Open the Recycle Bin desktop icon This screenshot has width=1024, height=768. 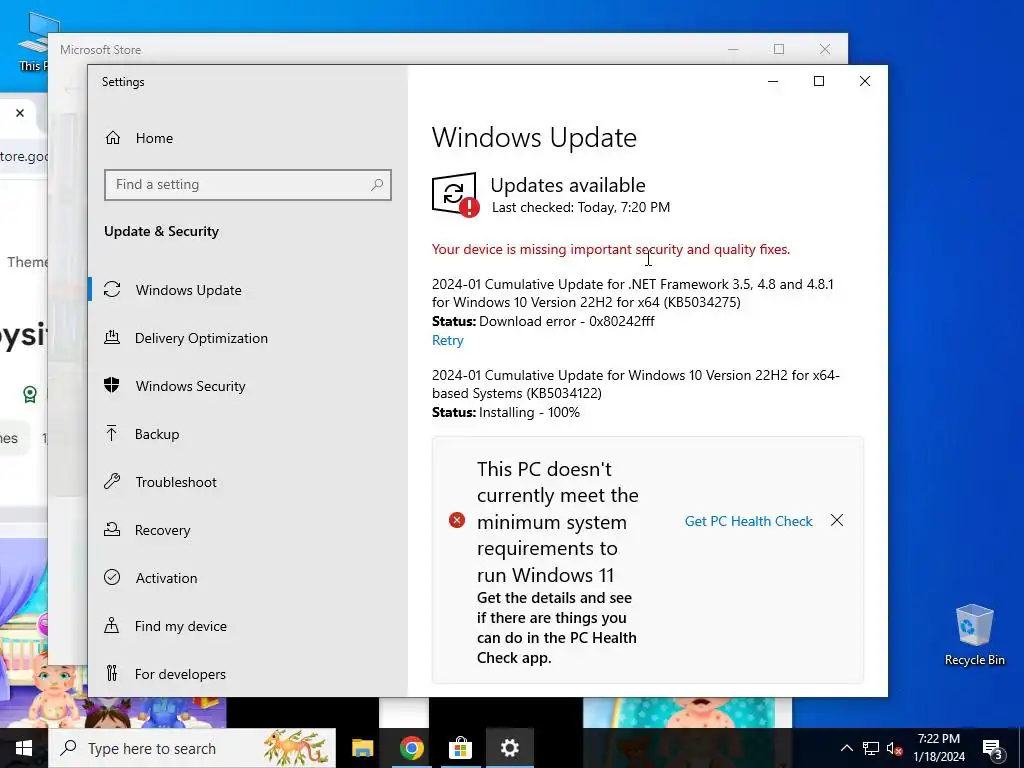(974, 635)
